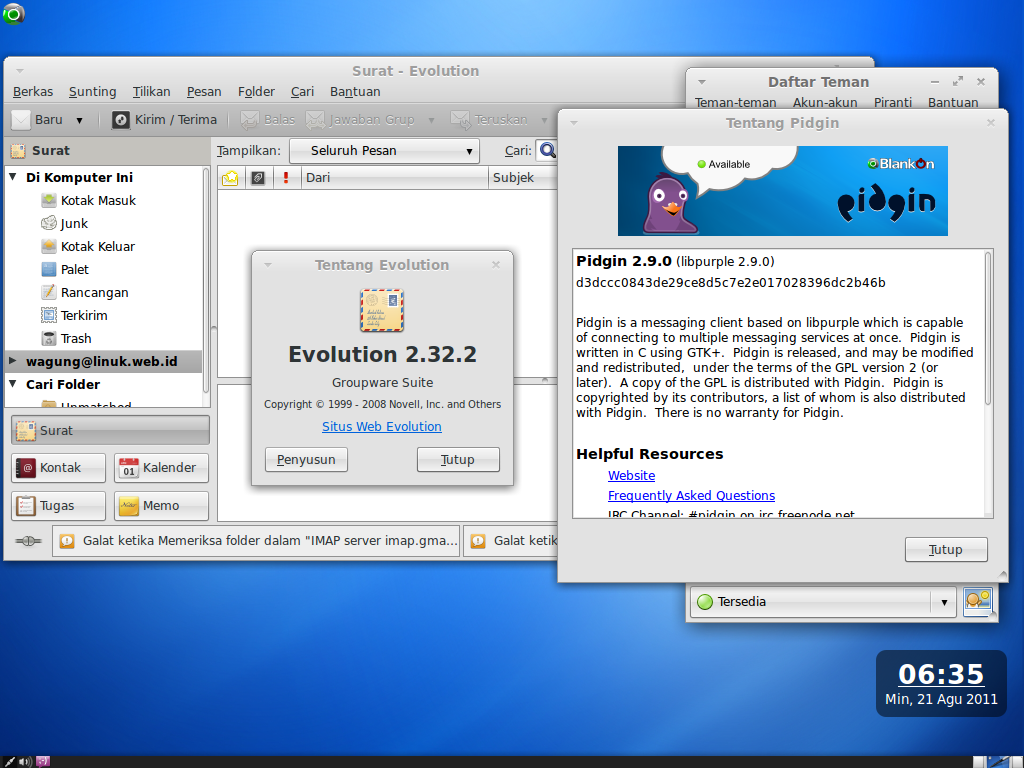Click the buddy icon button in Daftar Teman
This screenshot has height=768, width=1024.
point(978,601)
